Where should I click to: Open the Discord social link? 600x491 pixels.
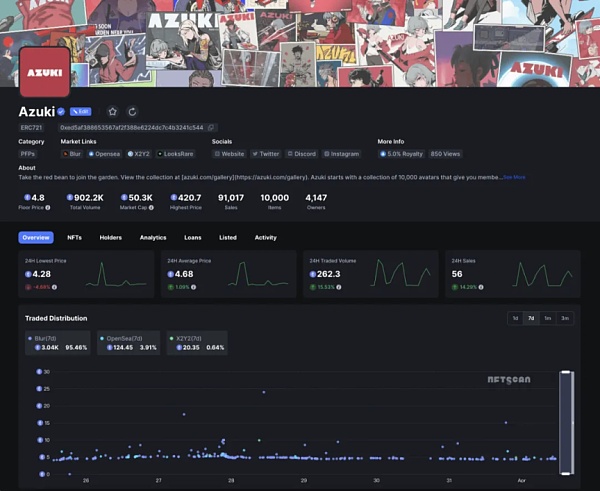[302, 154]
